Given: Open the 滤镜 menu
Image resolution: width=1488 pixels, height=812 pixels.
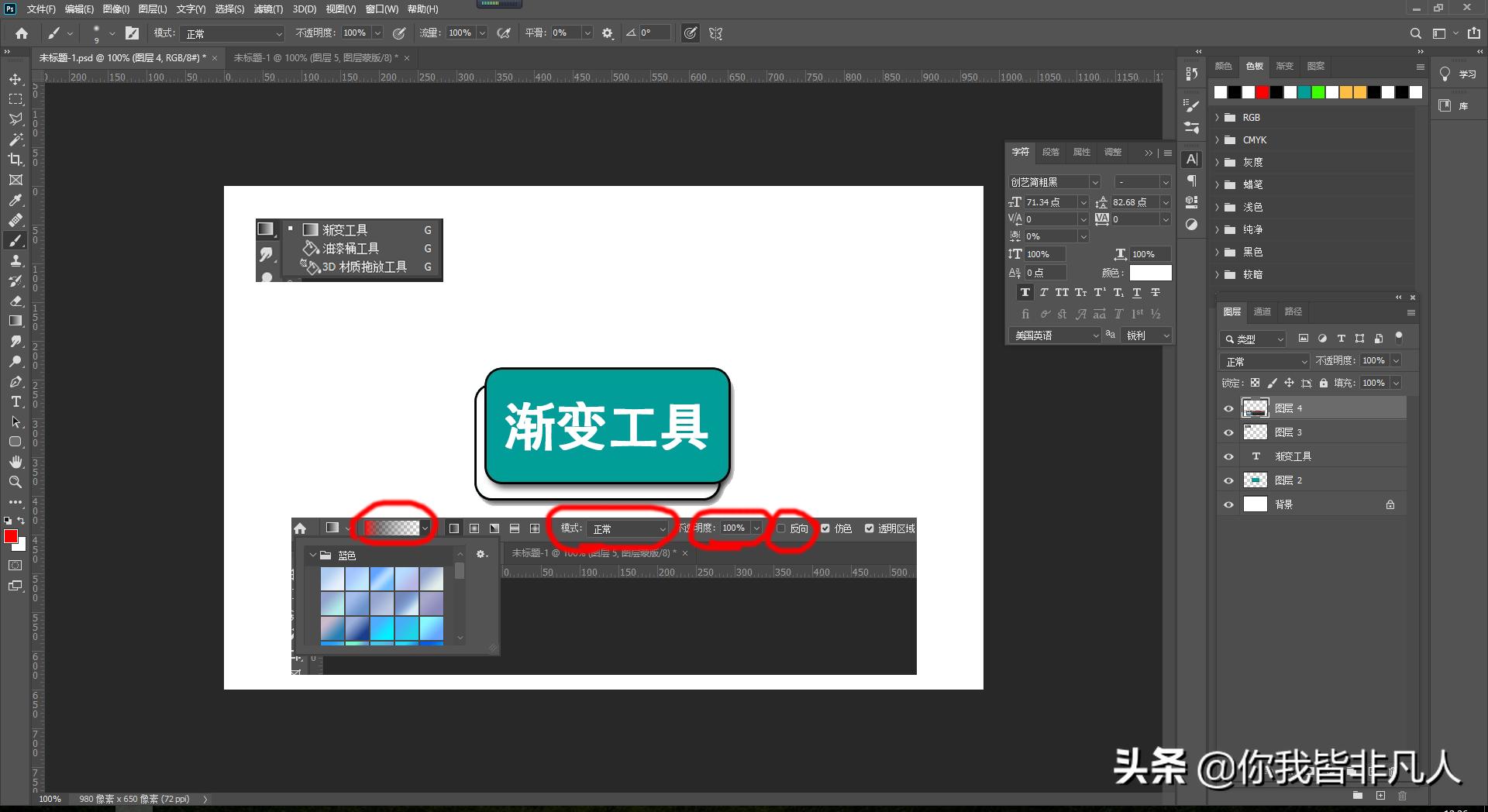Looking at the screenshot, I should tap(267, 9).
